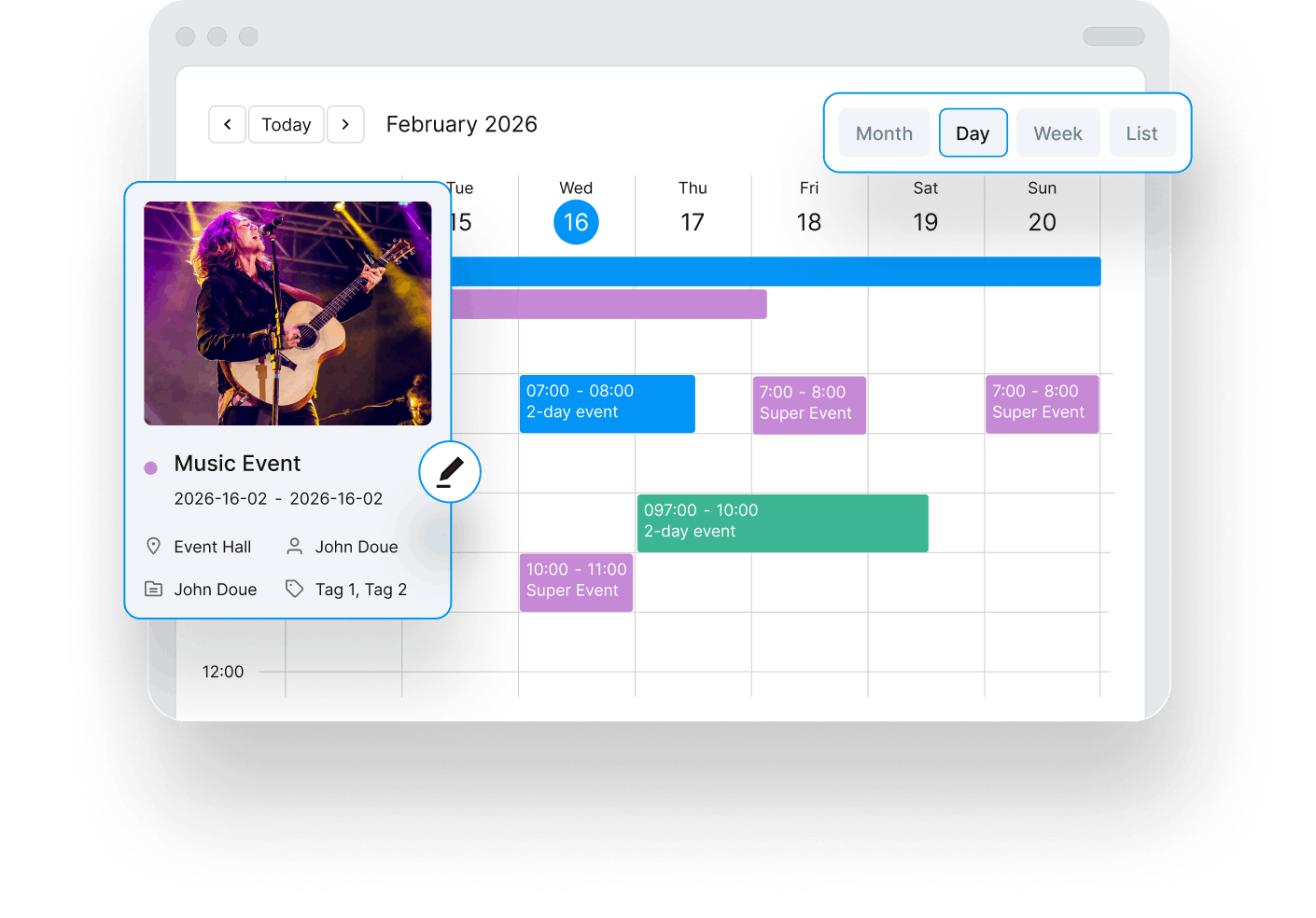This screenshot has height=918, width=1316.
Task: Open the green 2-day event ending 10:00
Action: pyautogui.click(x=782, y=522)
